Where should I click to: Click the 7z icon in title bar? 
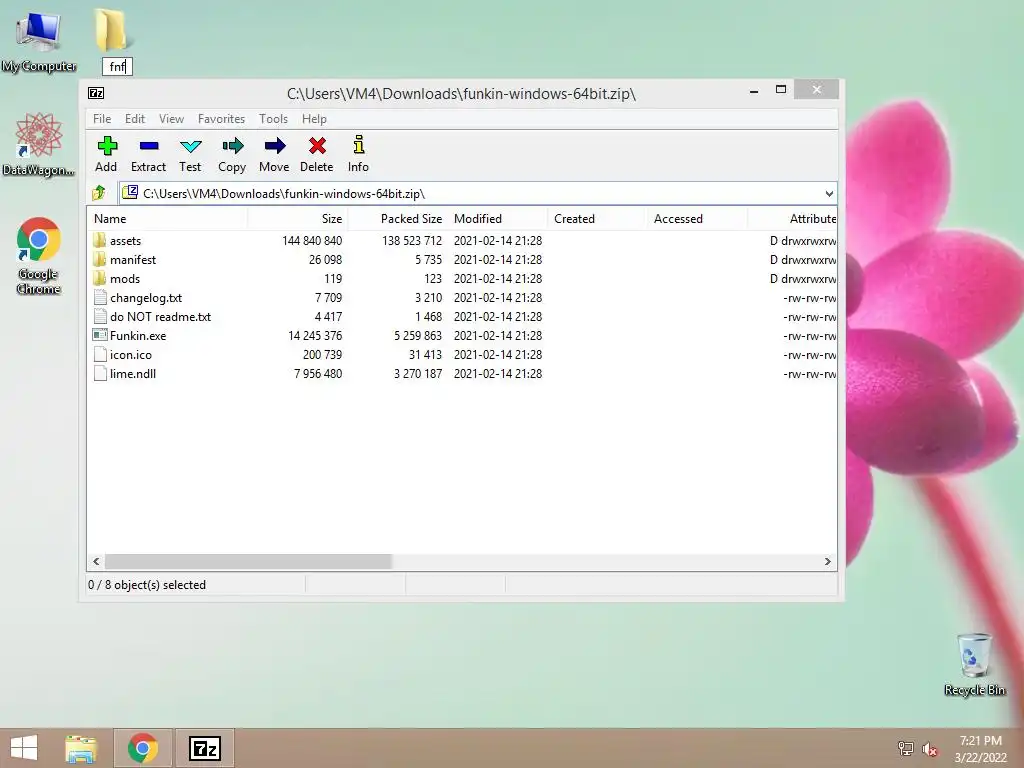pos(96,93)
